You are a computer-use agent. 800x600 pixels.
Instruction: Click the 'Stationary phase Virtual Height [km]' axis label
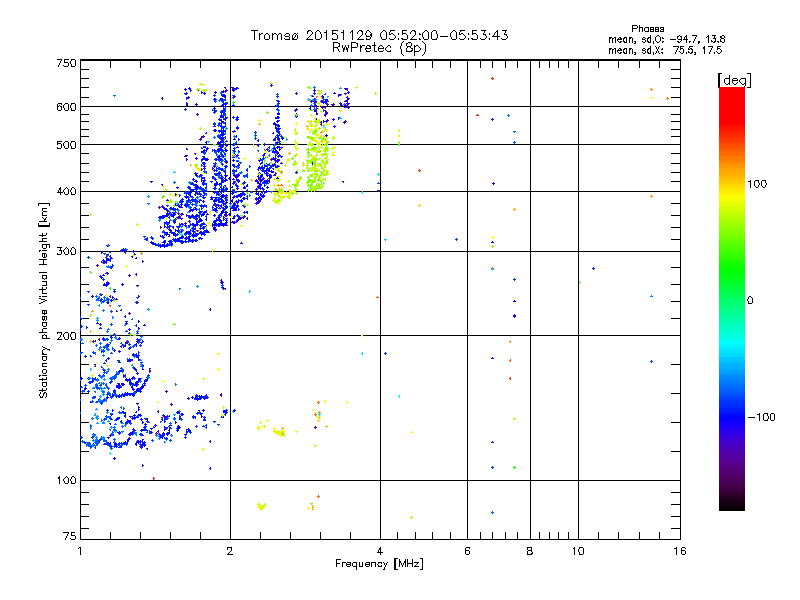44,300
